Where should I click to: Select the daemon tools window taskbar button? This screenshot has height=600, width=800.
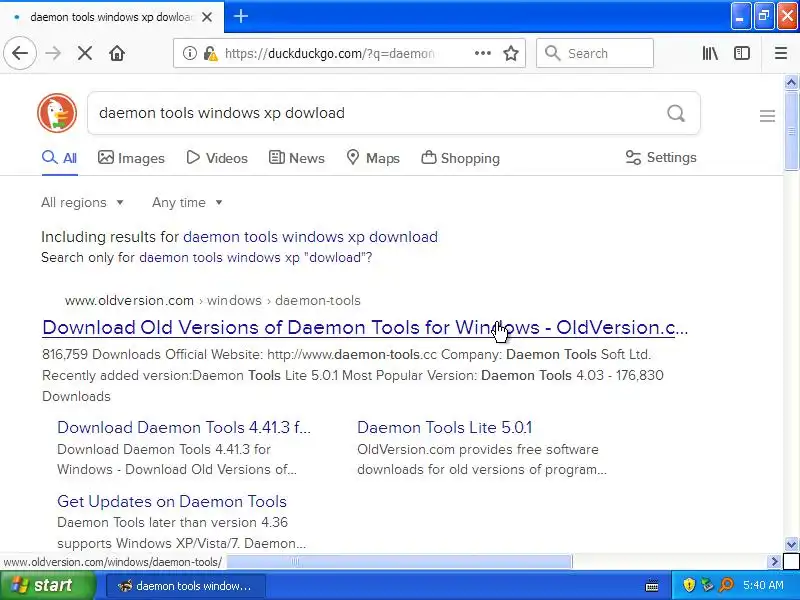[x=186, y=586]
